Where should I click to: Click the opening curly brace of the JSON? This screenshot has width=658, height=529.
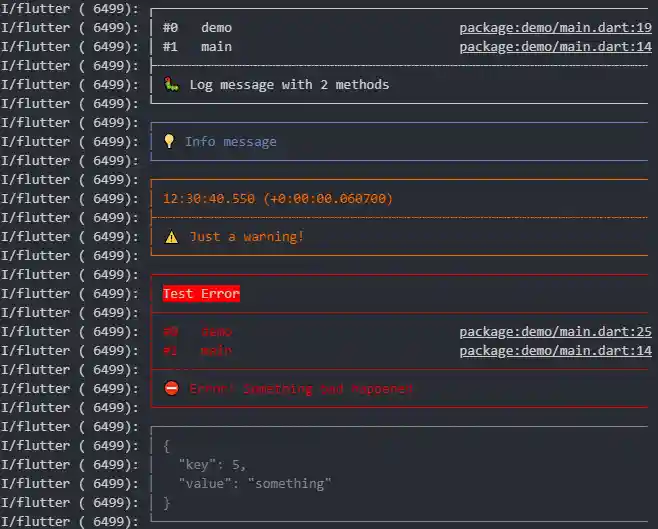167,446
